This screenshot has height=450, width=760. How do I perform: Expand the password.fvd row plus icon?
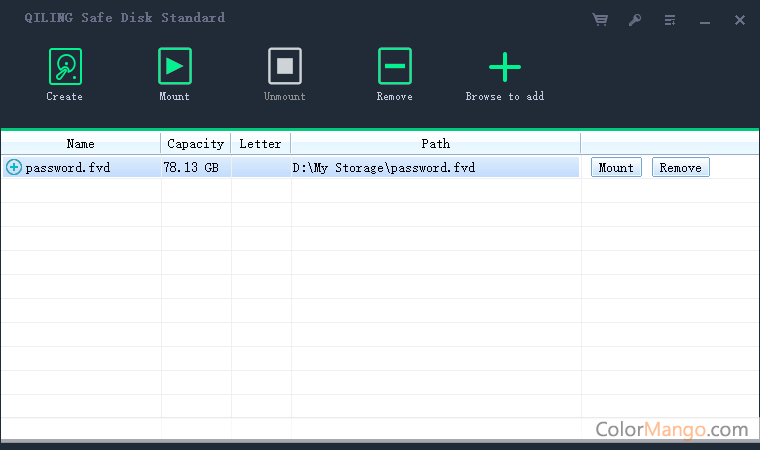tap(14, 167)
